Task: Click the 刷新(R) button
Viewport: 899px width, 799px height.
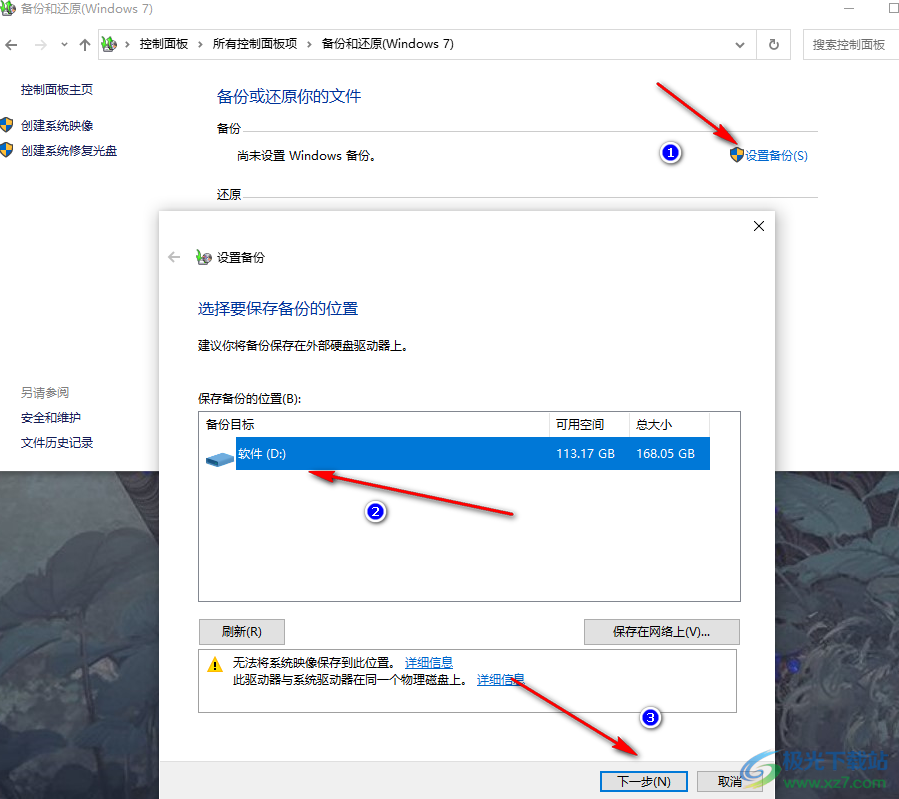Action: [x=242, y=632]
